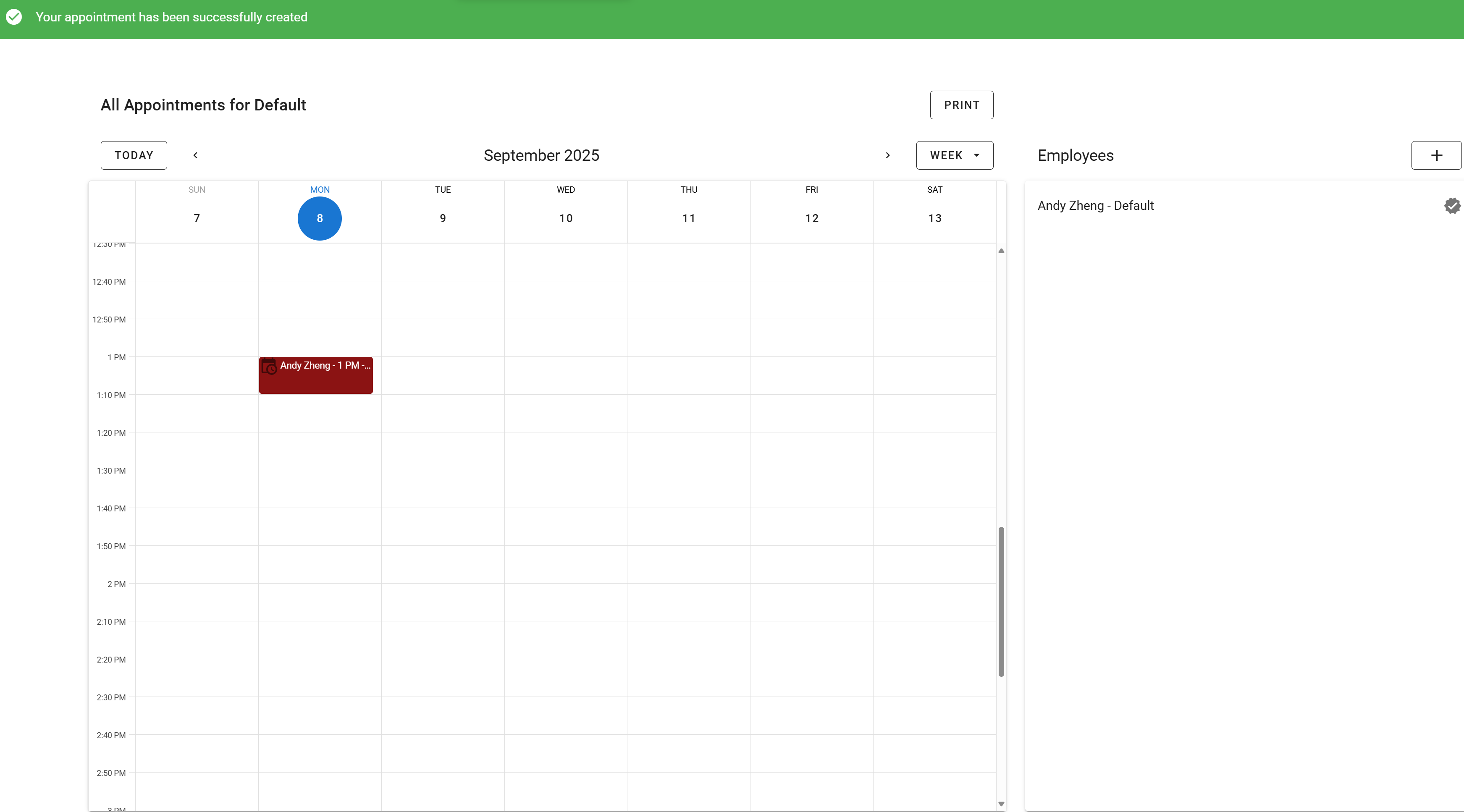Select Wednesday 10 in the calendar header

pyautogui.click(x=565, y=218)
